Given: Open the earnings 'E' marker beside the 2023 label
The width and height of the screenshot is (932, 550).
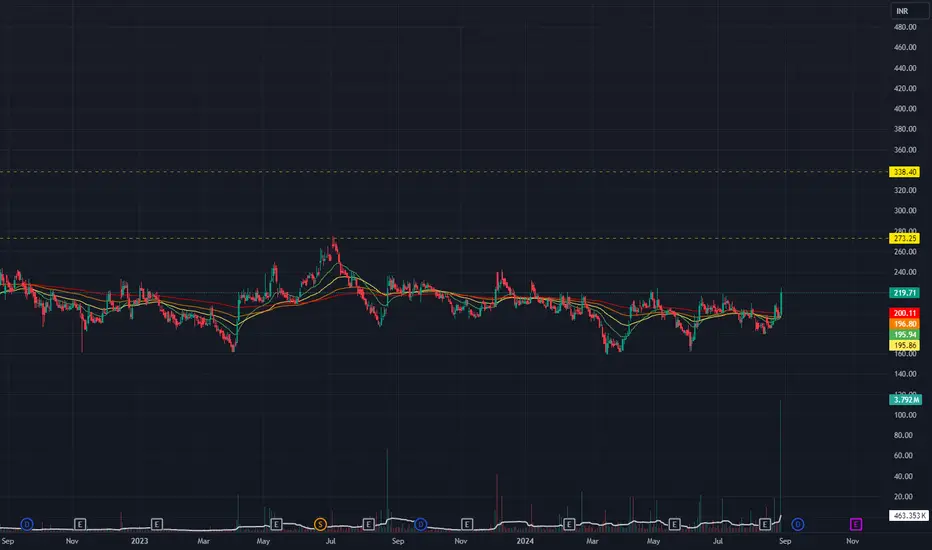Looking at the screenshot, I should tap(157, 524).
